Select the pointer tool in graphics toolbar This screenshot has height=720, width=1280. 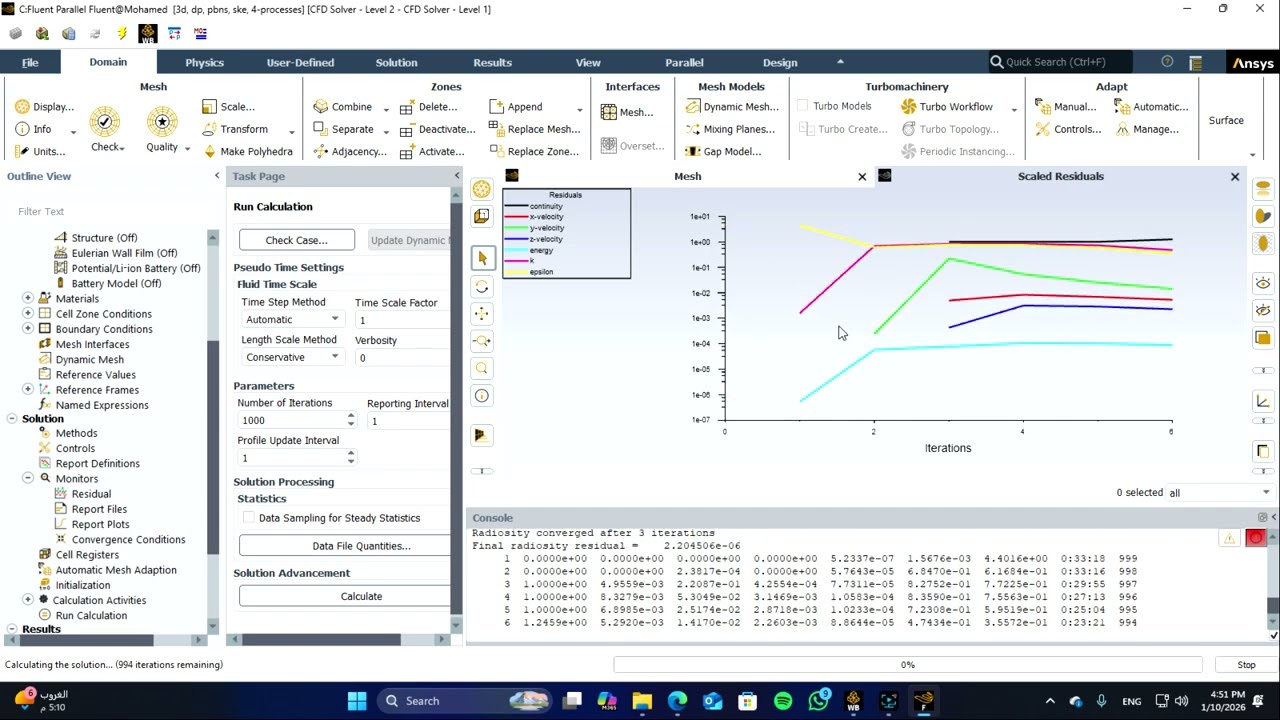coord(482,258)
